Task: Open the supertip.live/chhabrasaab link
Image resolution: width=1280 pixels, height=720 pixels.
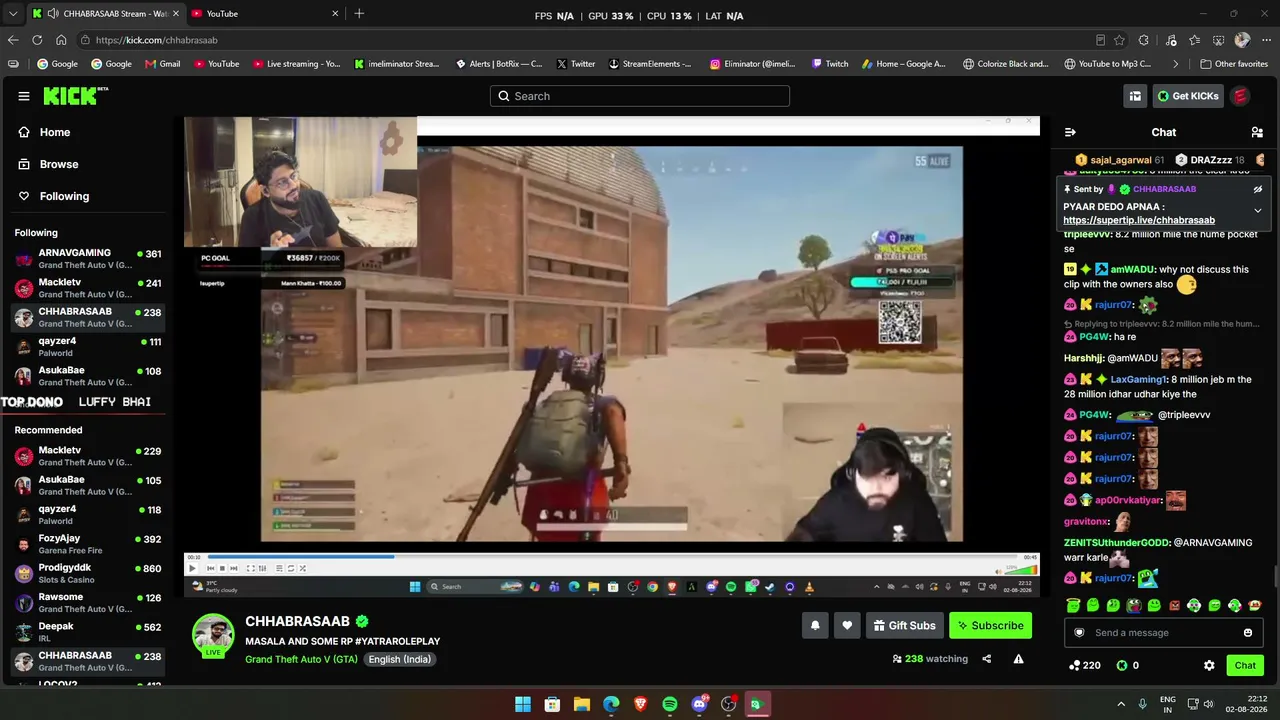Action: coord(1139,220)
